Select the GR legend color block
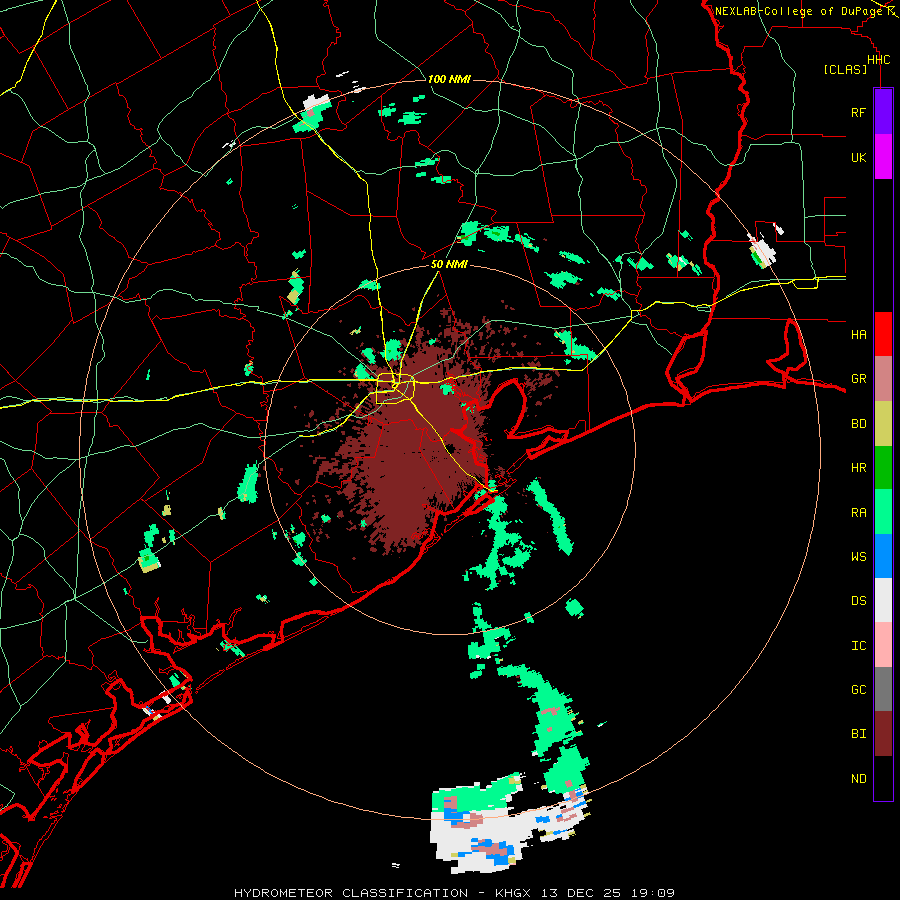900x900 pixels. (883, 379)
